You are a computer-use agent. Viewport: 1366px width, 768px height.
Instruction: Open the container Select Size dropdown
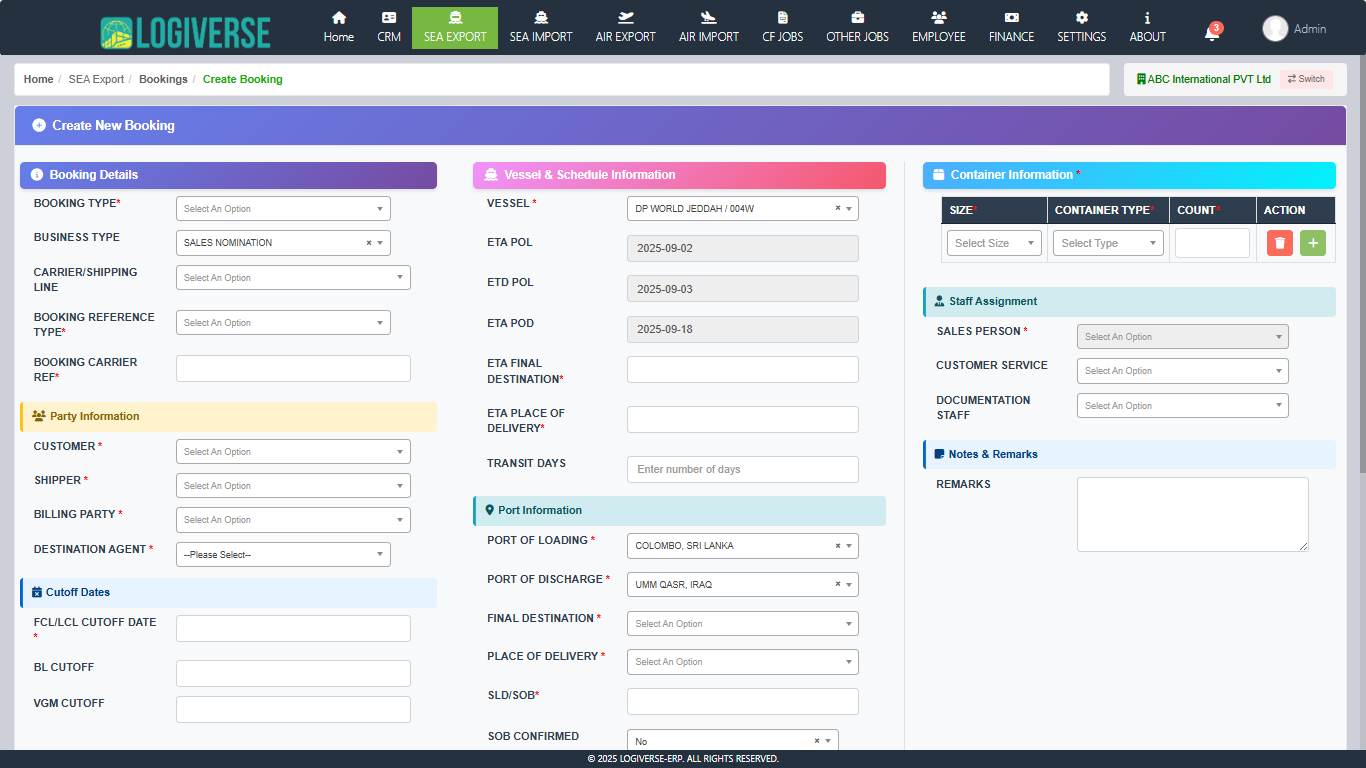click(994, 243)
